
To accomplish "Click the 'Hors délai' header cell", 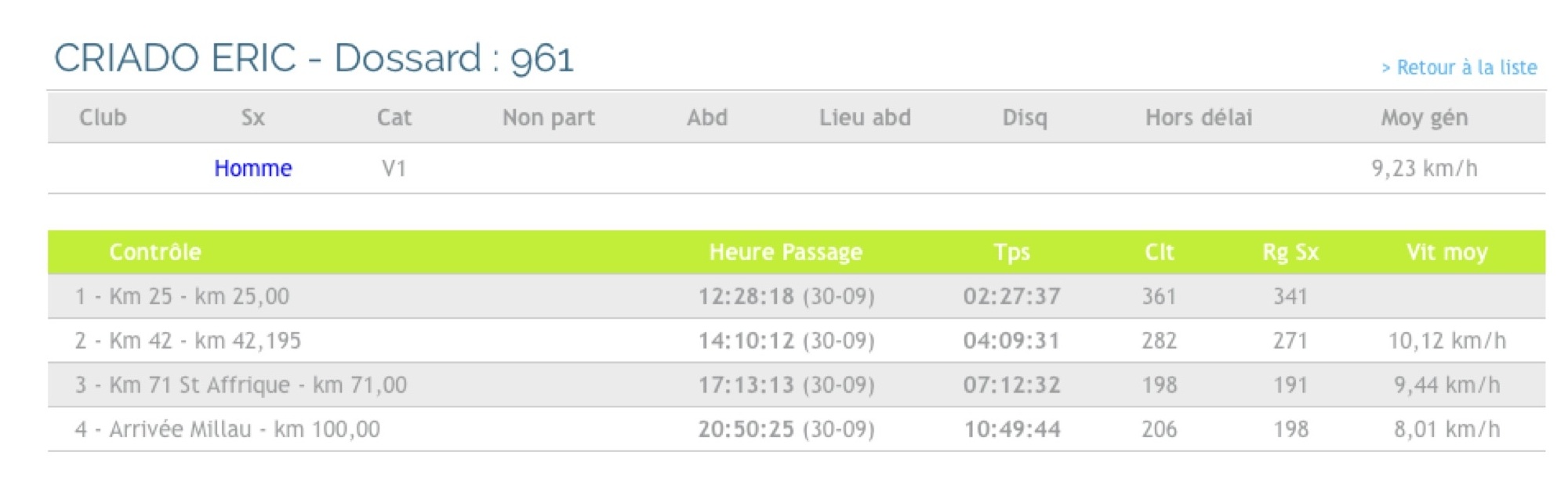I will (1199, 118).
